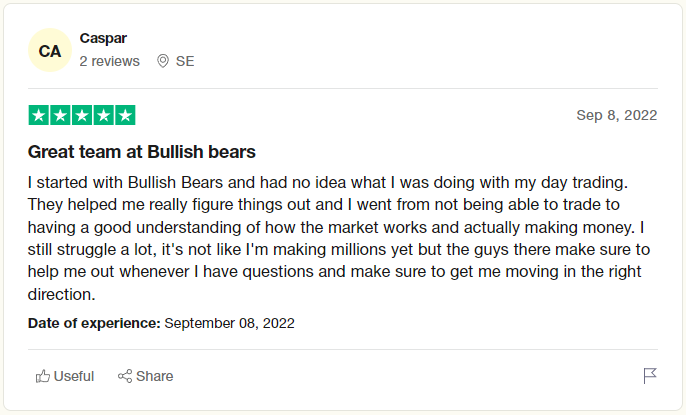The height and width of the screenshot is (415, 686).
Task: Click the share network icon
Action: point(125,376)
